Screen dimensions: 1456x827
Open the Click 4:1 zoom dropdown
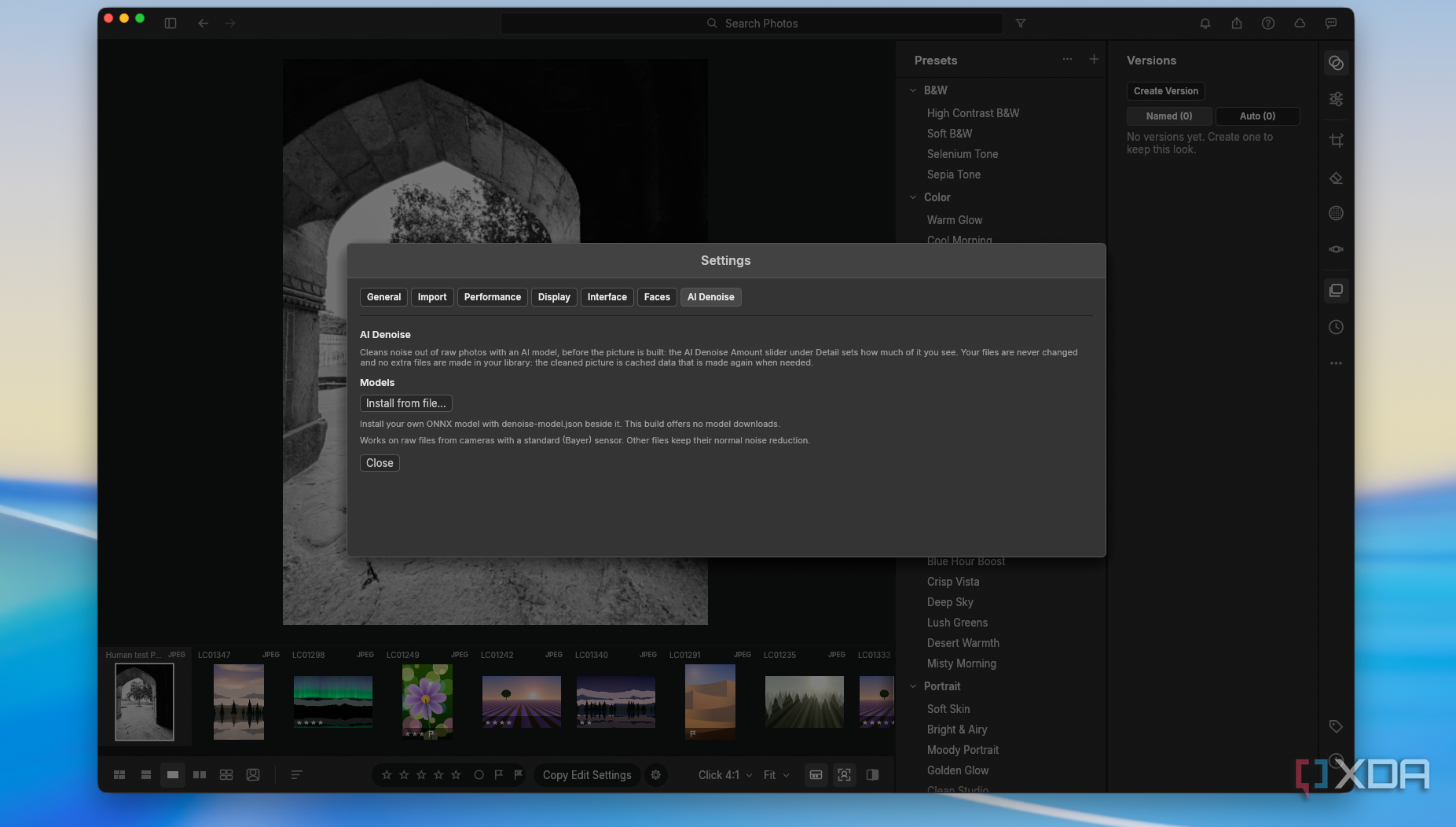click(x=725, y=775)
